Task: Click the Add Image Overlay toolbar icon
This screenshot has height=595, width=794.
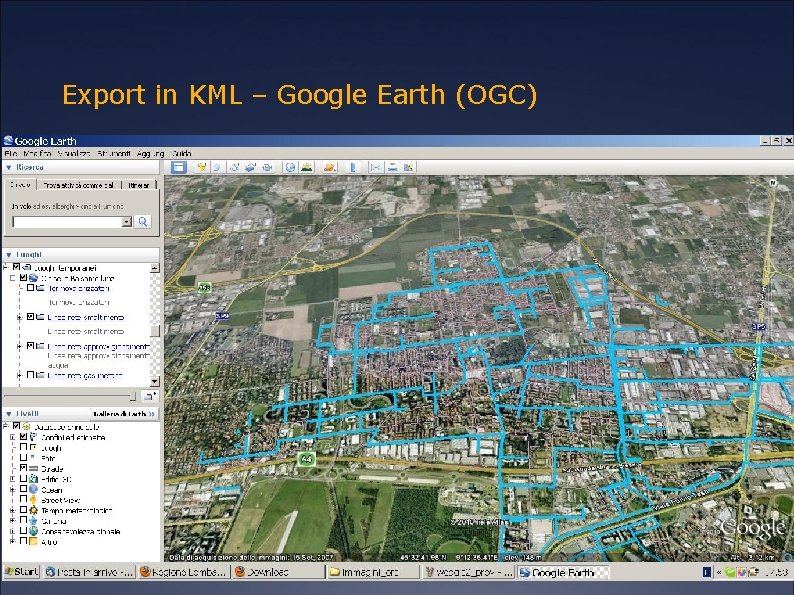Action: point(250,167)
